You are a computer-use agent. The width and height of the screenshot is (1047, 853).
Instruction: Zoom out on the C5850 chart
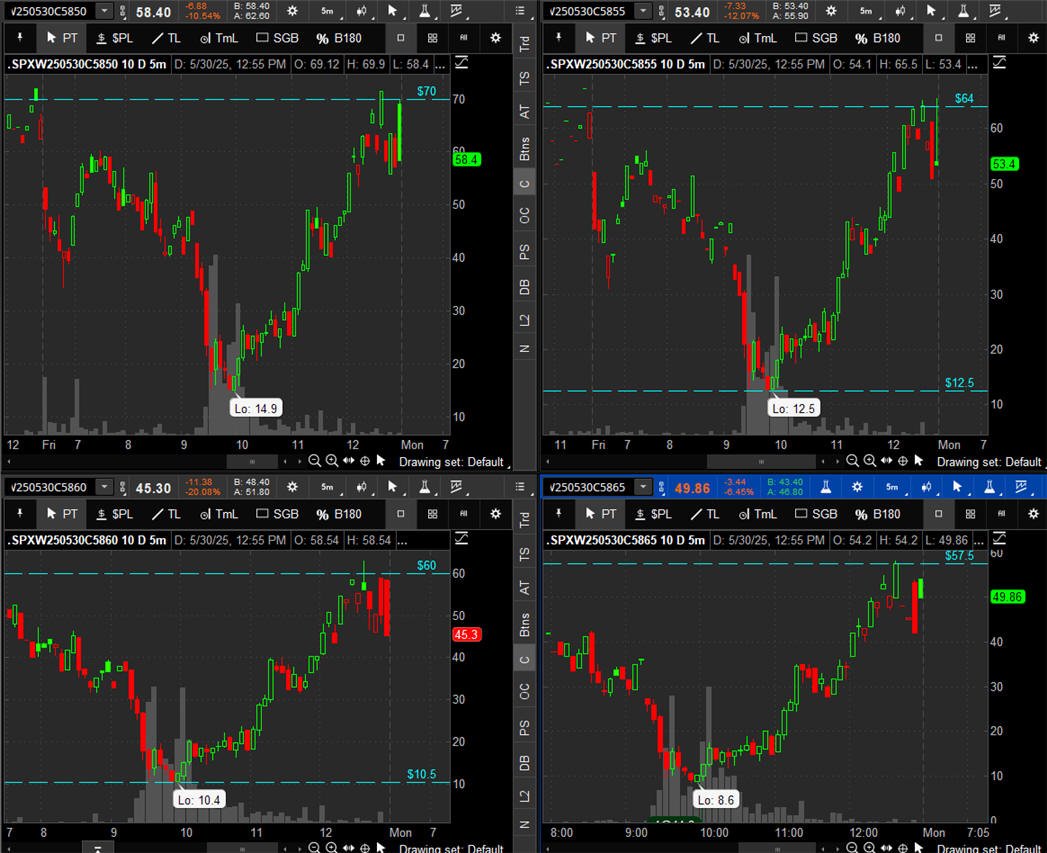pos(315,460)
